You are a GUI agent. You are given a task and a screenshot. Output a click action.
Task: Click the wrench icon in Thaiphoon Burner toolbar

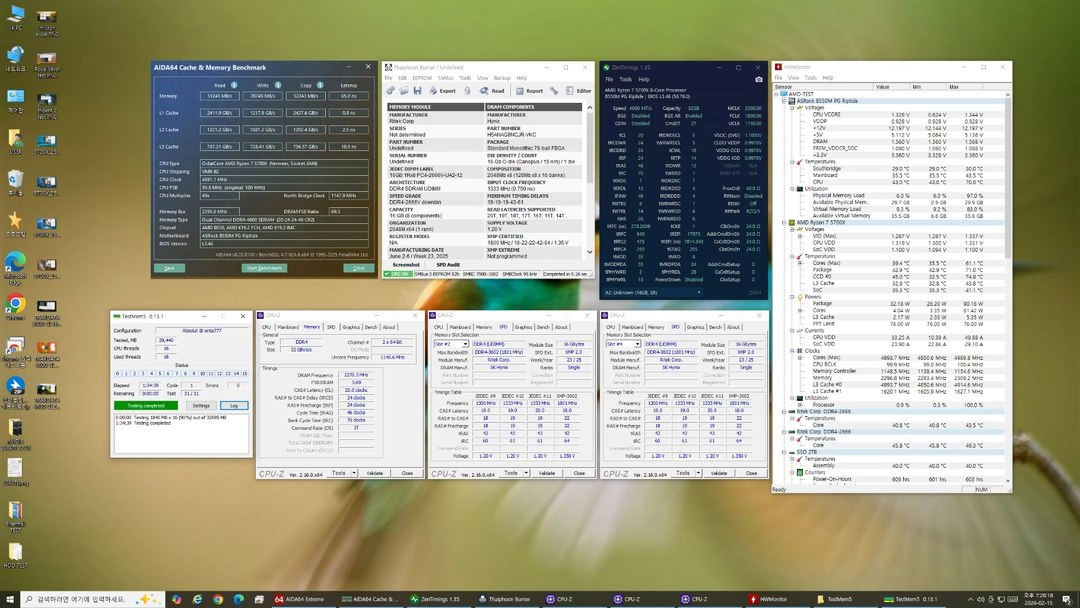pos(554,90)
